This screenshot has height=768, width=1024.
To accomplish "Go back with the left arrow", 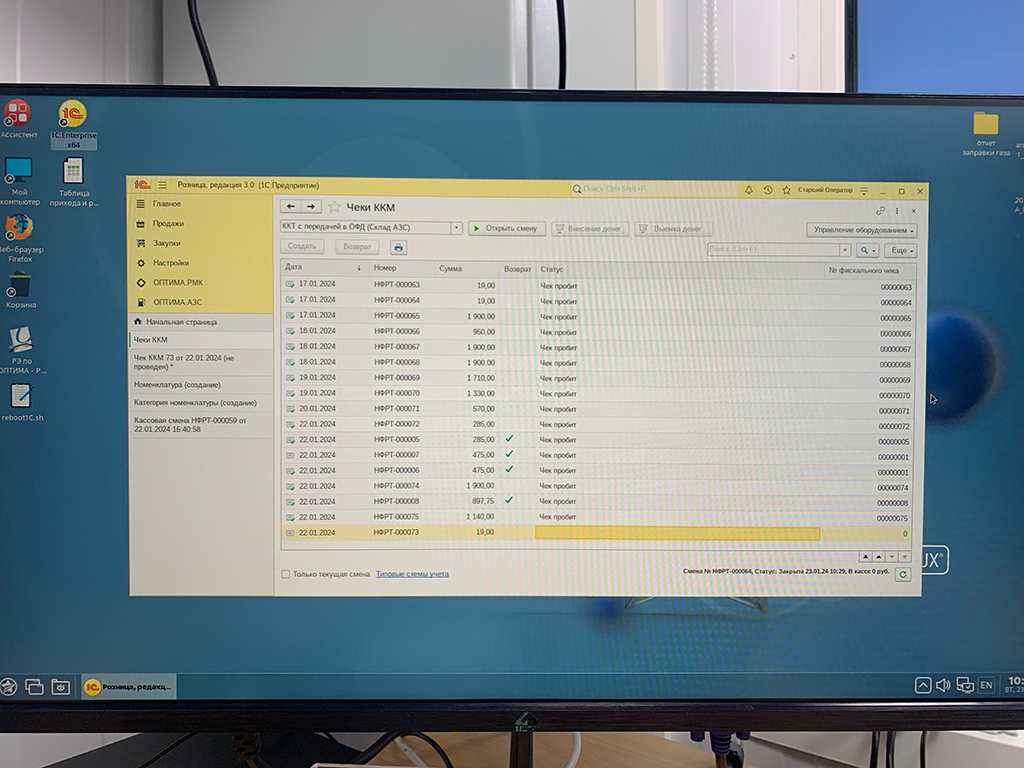I will click(291, 207).
